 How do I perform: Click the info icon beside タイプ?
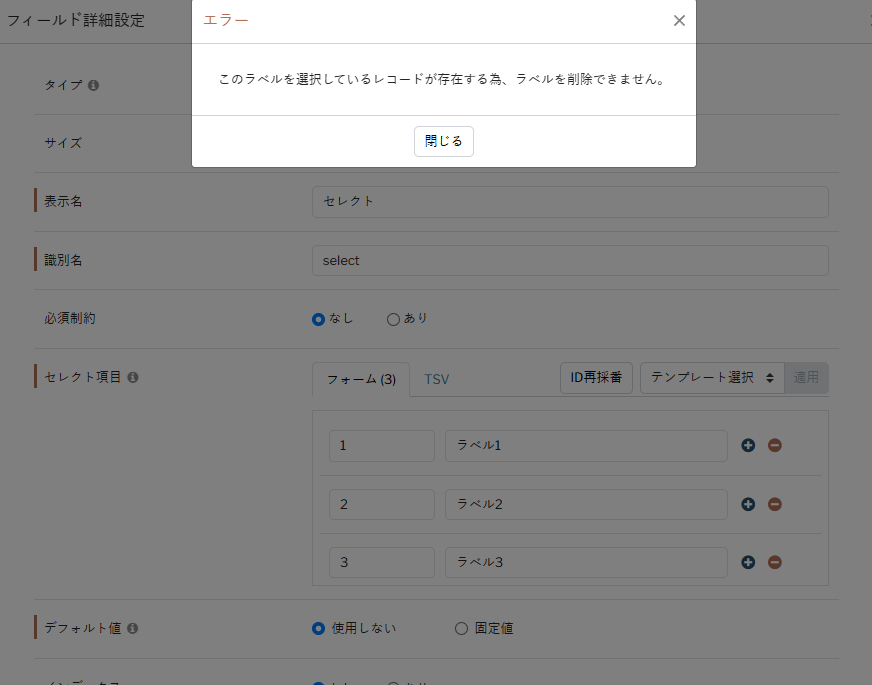tap(93, 86)
